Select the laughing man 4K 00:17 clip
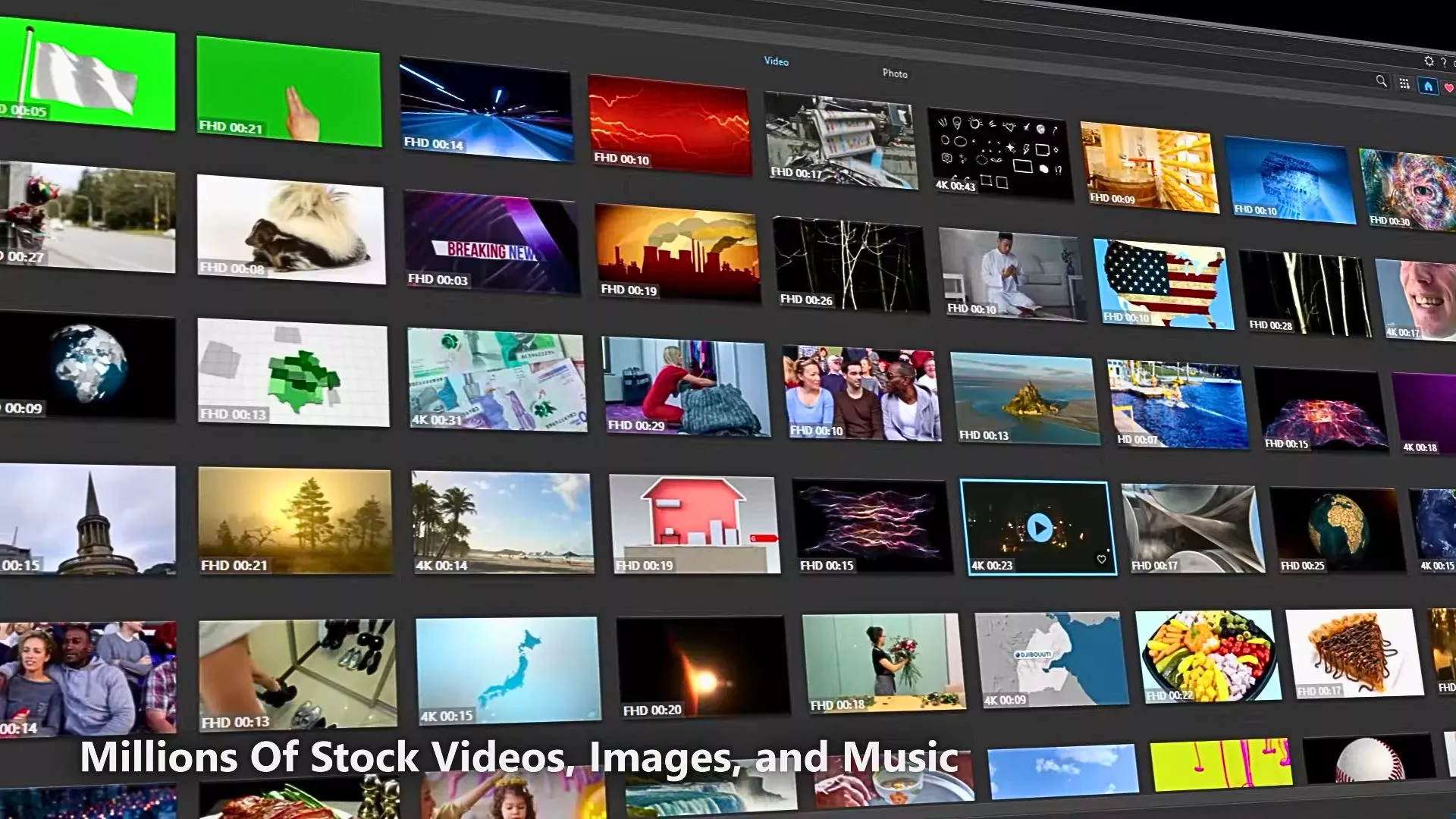This screenshot has width=1456, height=819. click(1416, 299)
